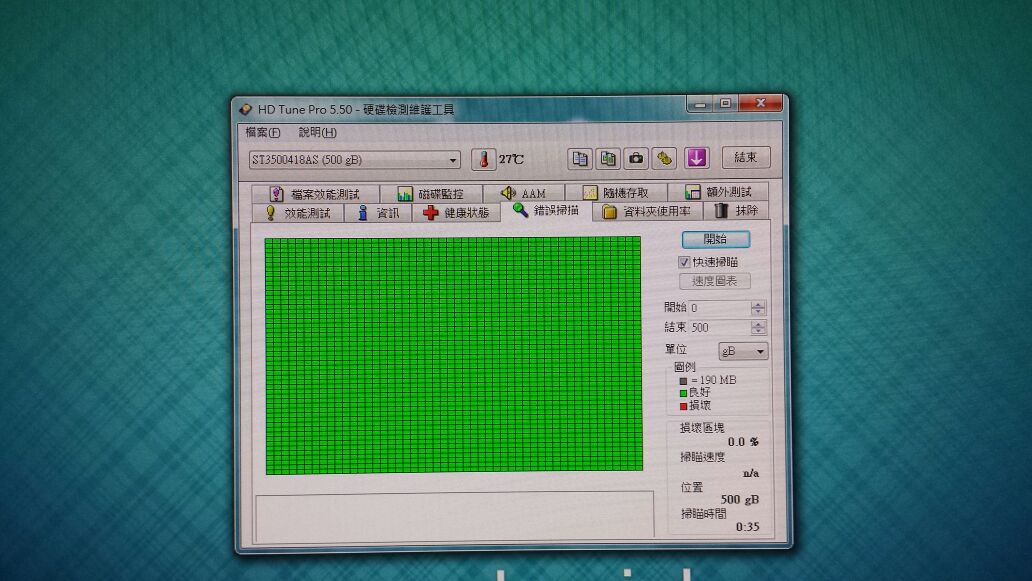Click the 開始 scan button
Viewport: 1032px width, 581px height.
pos(715,239)
